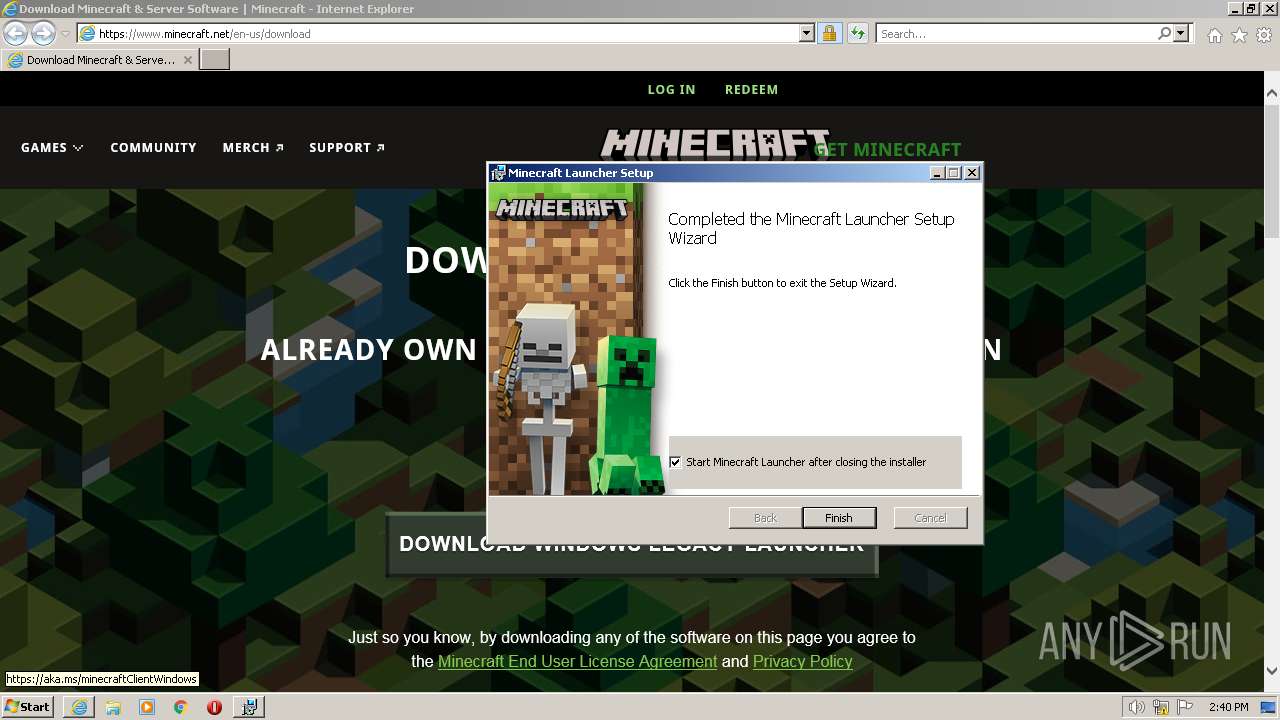Click the search magnifier icon
1280x720 pixels.
pos(1164,33)
